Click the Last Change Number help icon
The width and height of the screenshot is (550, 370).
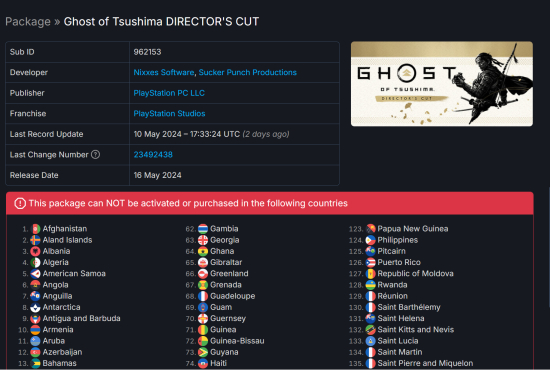(x=95, y=154)
